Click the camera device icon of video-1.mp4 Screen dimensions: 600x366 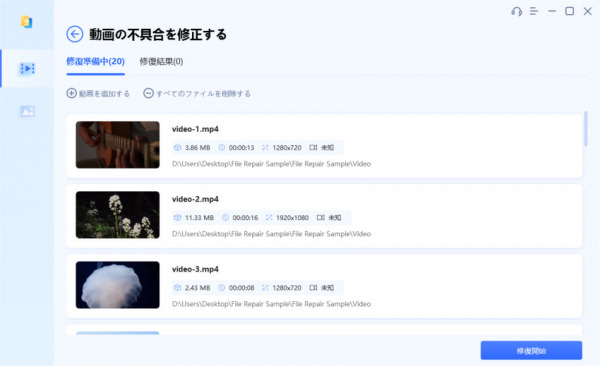(313, 147)
